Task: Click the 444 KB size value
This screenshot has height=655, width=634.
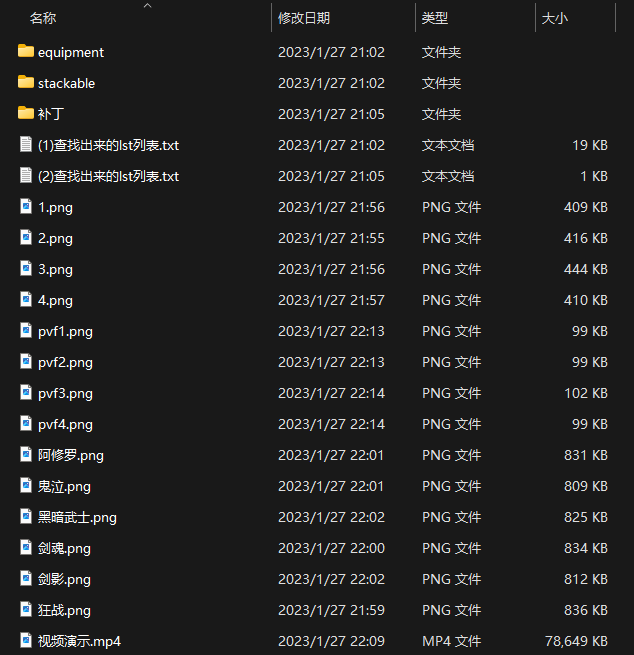Action: [x=586, y=269]
